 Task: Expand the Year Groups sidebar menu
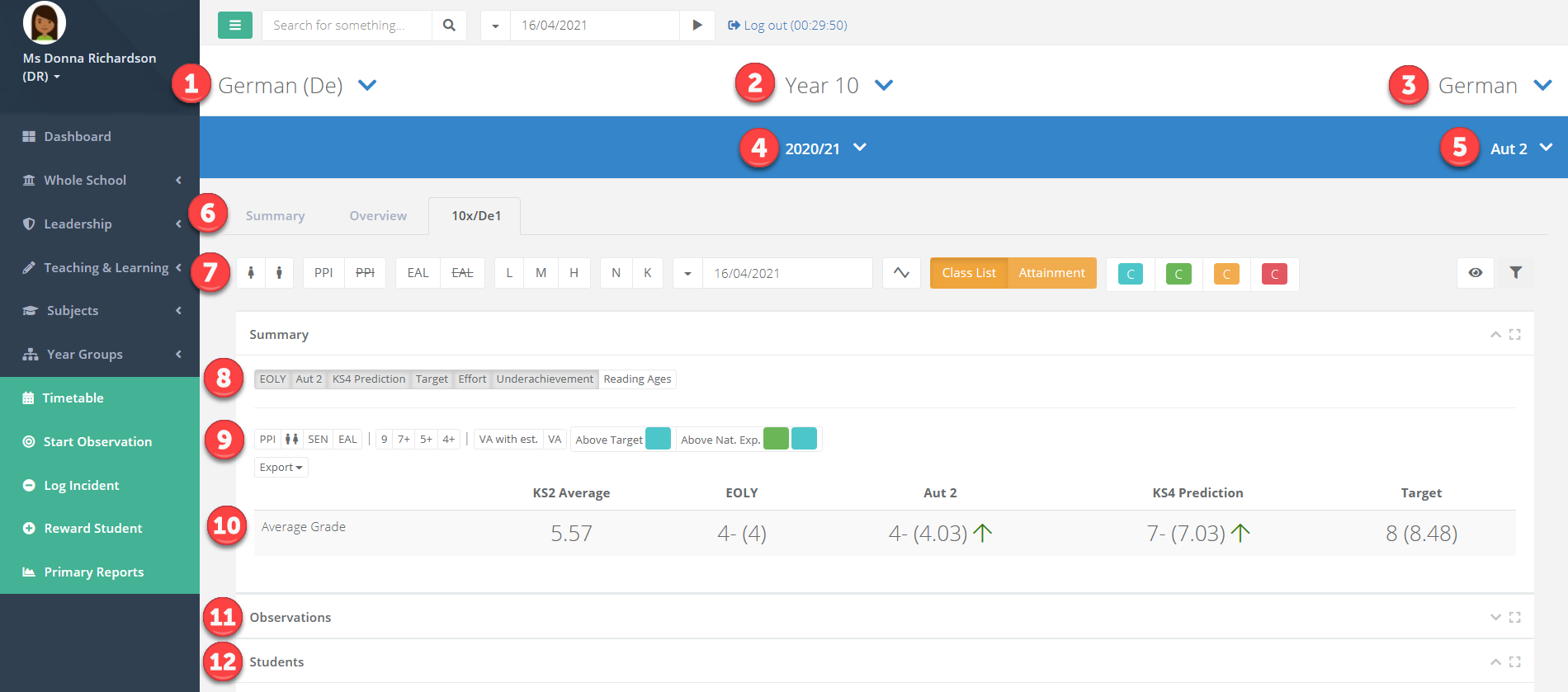point(100,355)
